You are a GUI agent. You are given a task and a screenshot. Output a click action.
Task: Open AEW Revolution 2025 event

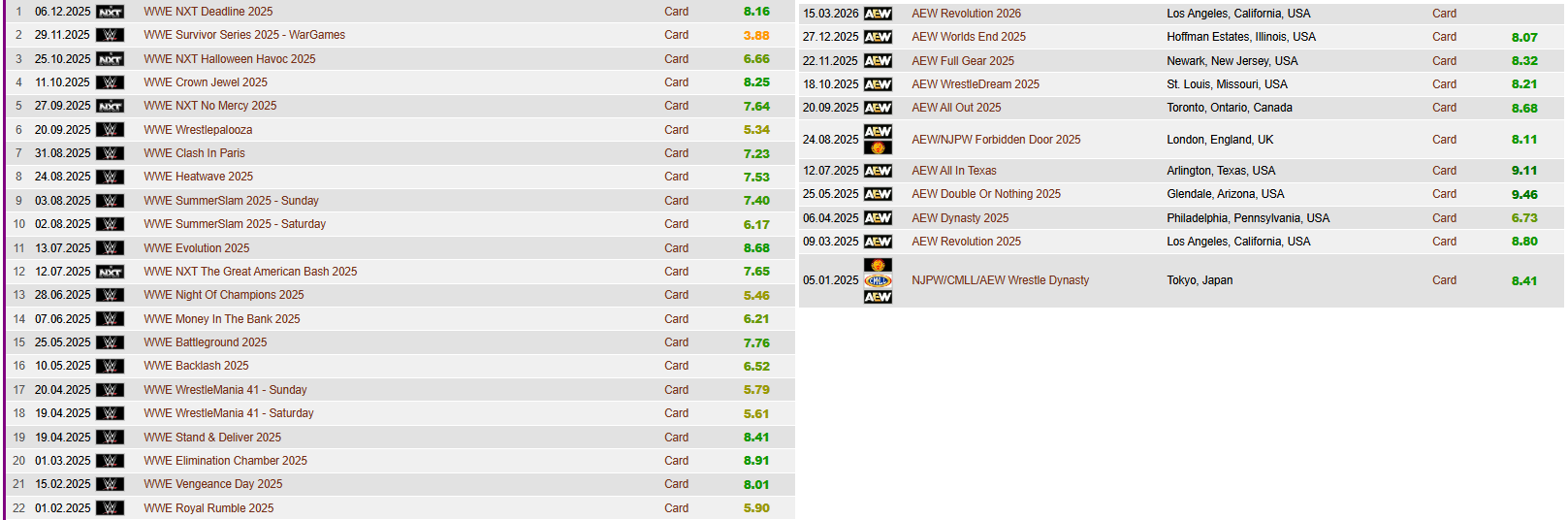tap(966, 242)
